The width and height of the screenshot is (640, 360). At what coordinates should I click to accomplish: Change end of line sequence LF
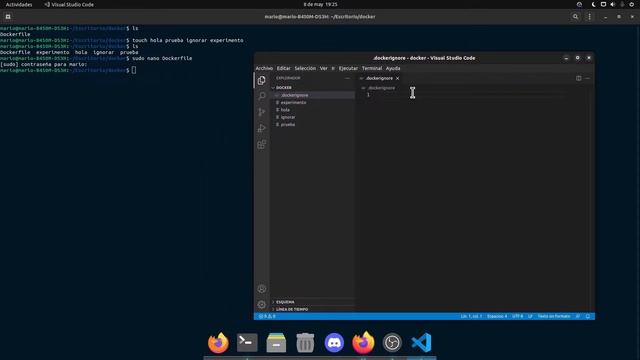click(530, 316)
